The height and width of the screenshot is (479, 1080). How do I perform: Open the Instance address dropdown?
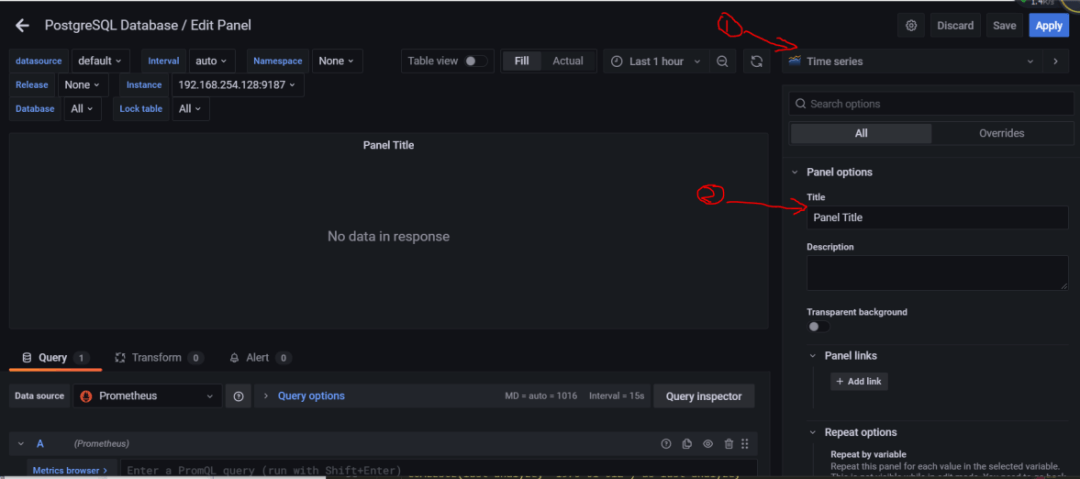(x=237, y=85)
